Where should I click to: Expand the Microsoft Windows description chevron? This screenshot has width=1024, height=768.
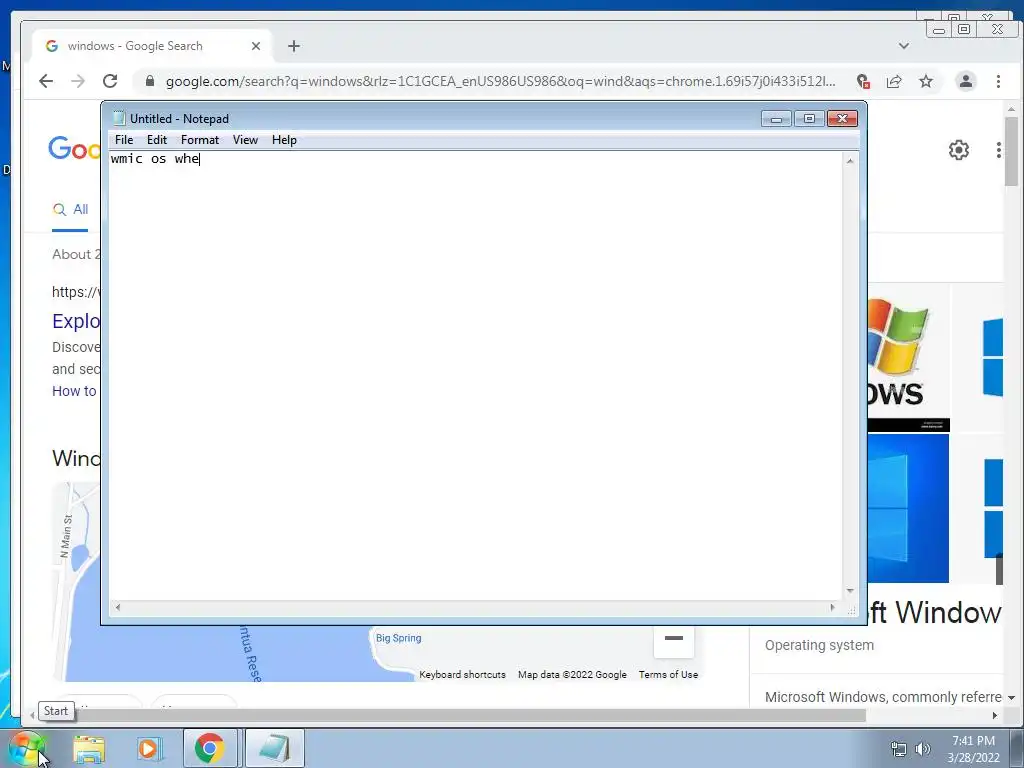pos(1012,698)
